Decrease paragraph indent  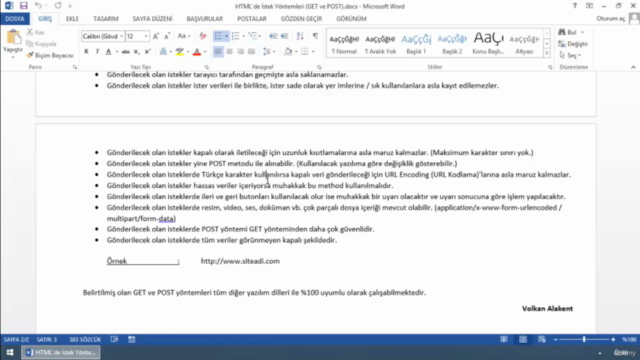click(x=273, y=36)
